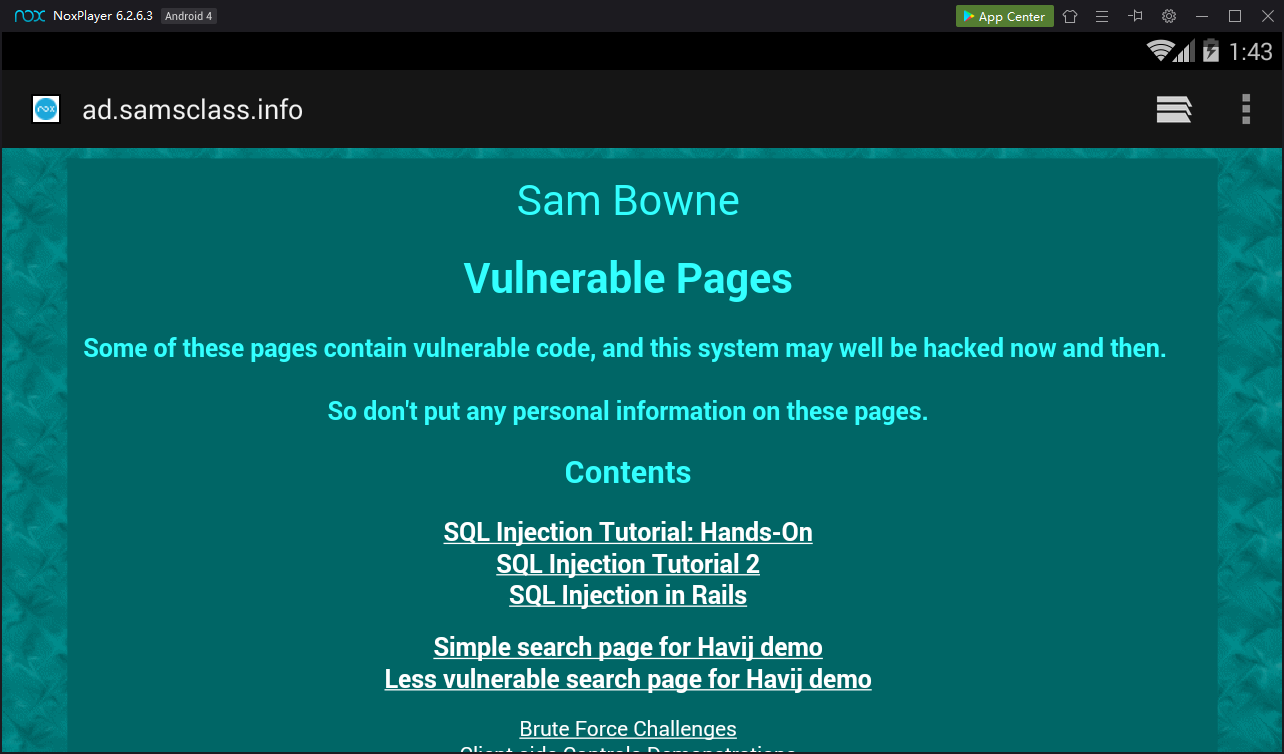Tap the ad.samsclass.info address bar
This screenshot has height=754, width=1284.
coord(193,109)
